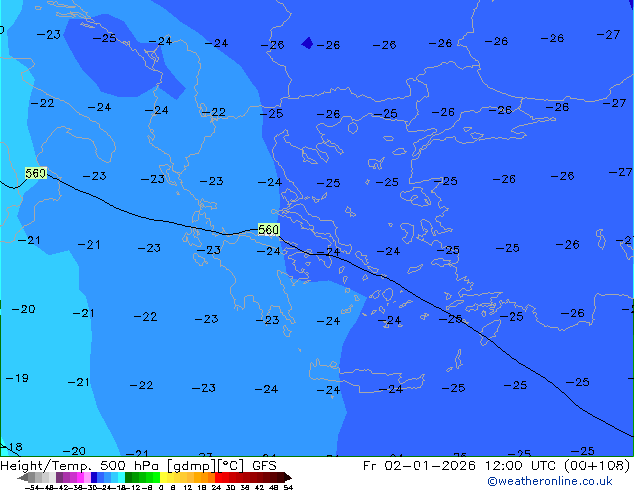Click the 560 contour label near the left edge
Image resolution: width=634 pixels, height=490 pixels.
(36, 173)
